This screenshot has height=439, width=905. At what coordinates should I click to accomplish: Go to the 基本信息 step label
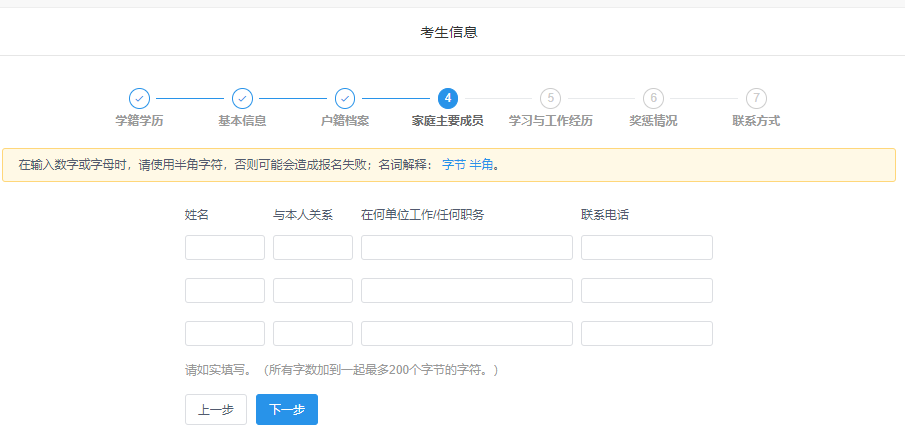pos(242,121)
